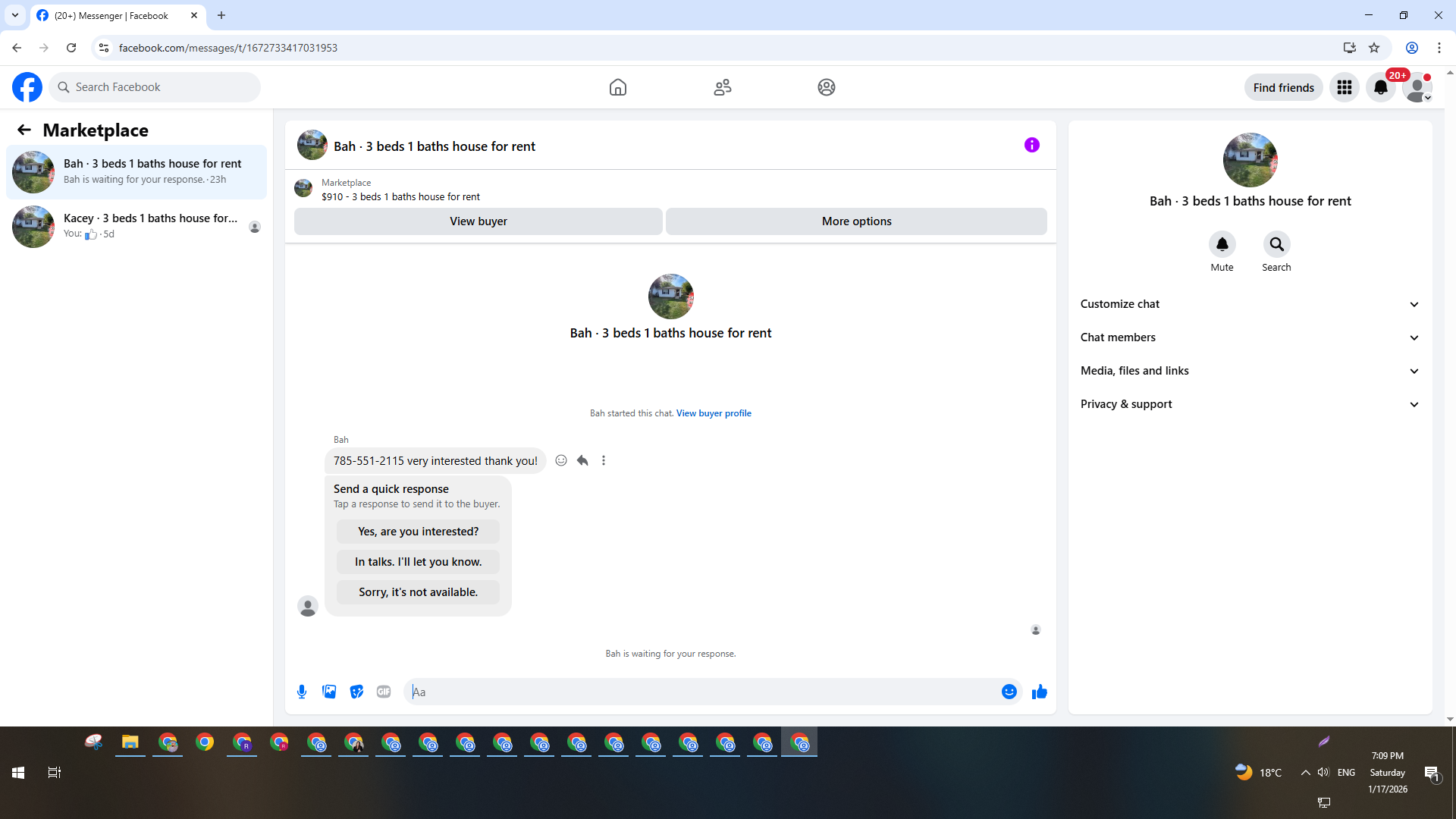Click the voice clip microphone icon
Image resolution: width=1456 pixels, height=819 pixels.
[302, 692]
